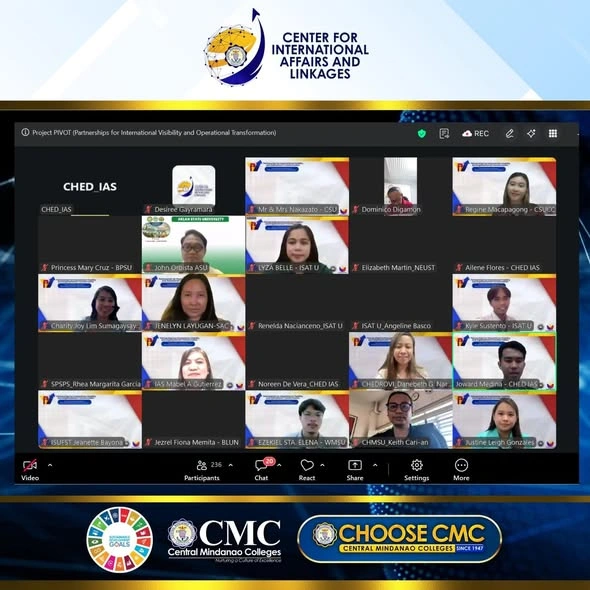Open the React heart menu
Image resolution: width=590 pixels, height=590 pixels.
307,470
